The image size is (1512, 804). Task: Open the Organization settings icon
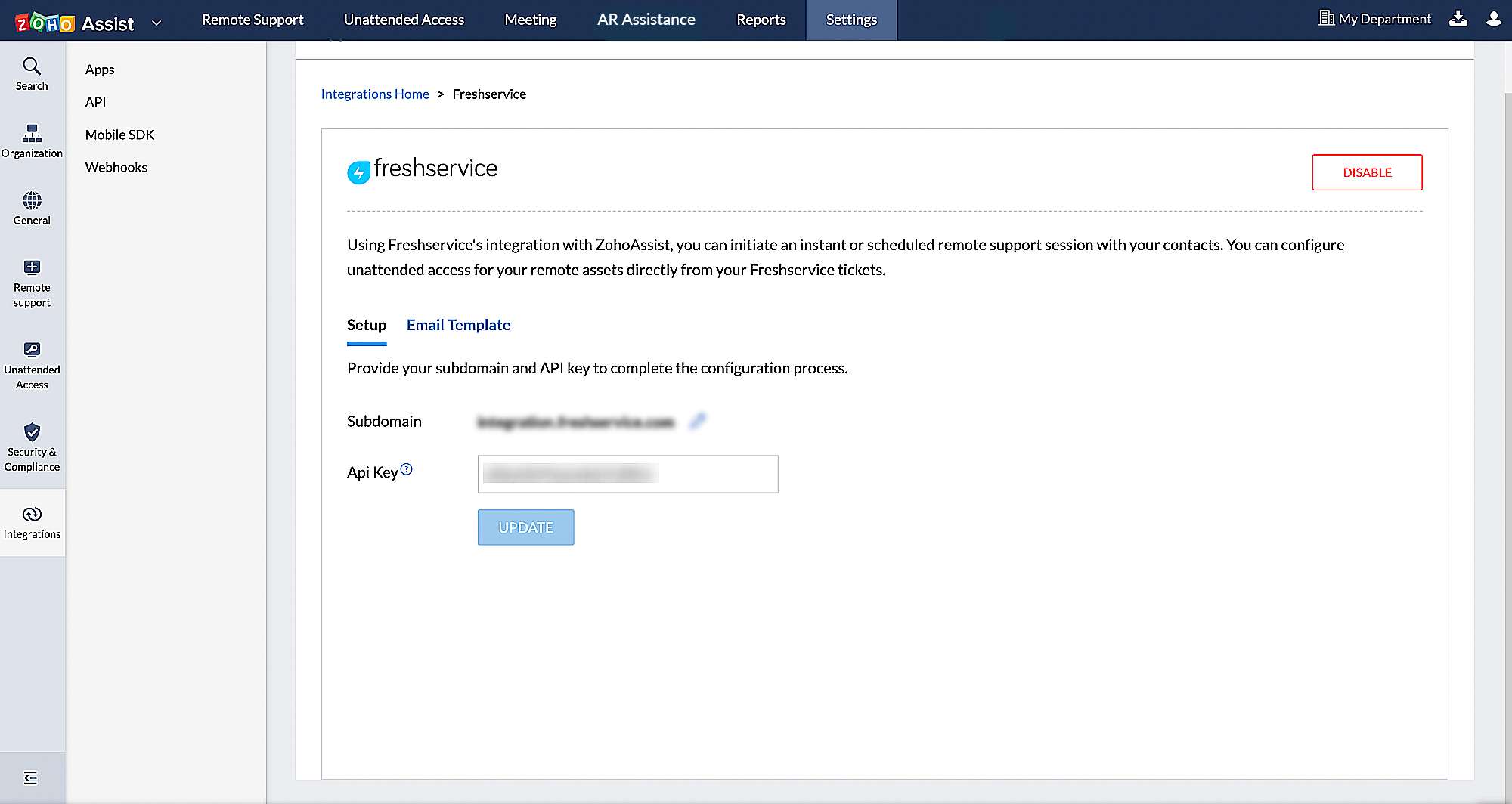[x=32, y=134]
